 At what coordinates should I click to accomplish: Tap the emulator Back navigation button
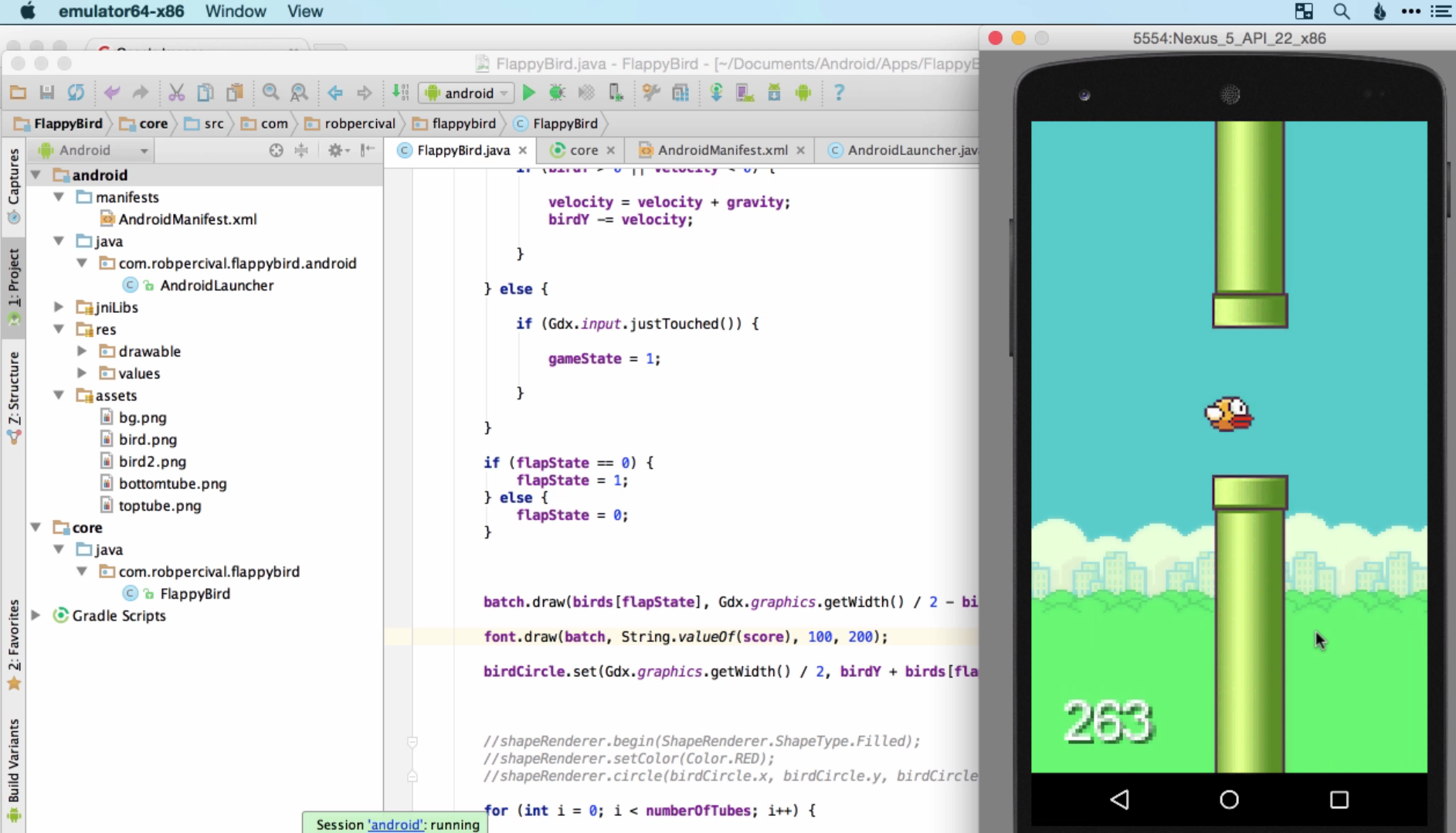click(1120, 799)
